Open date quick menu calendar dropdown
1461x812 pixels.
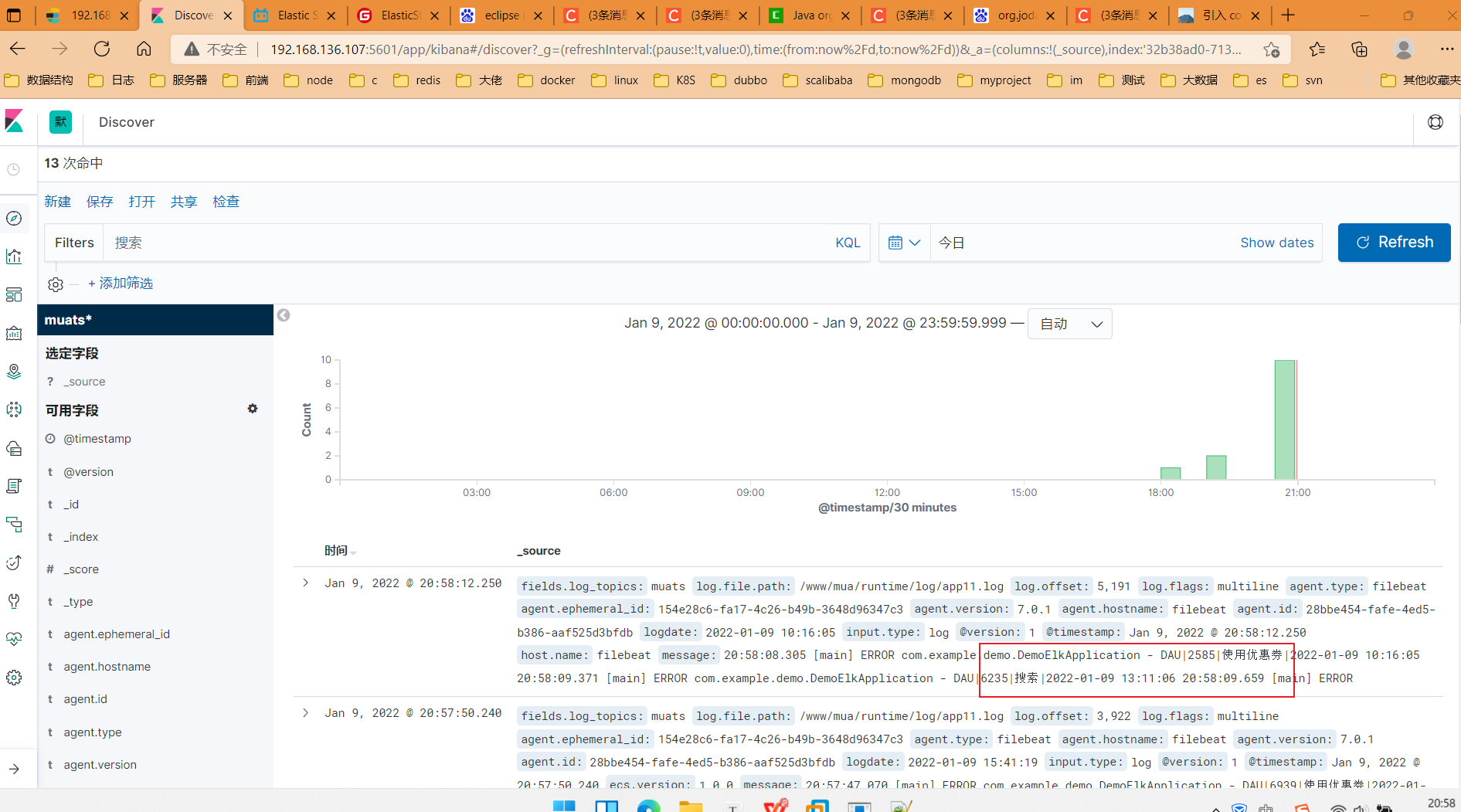coord(905,243)
